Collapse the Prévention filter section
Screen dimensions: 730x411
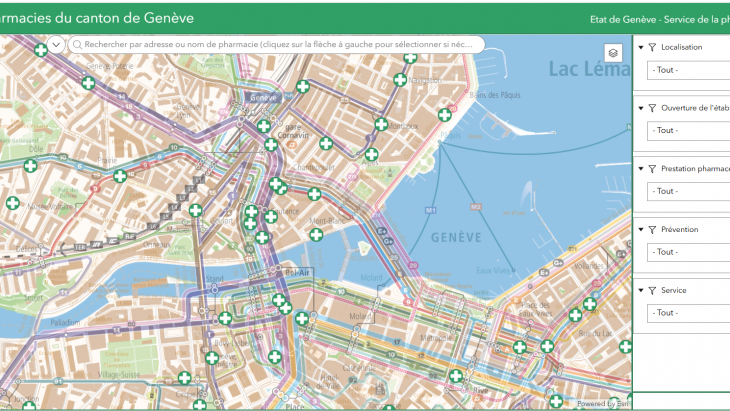[641, 229]
